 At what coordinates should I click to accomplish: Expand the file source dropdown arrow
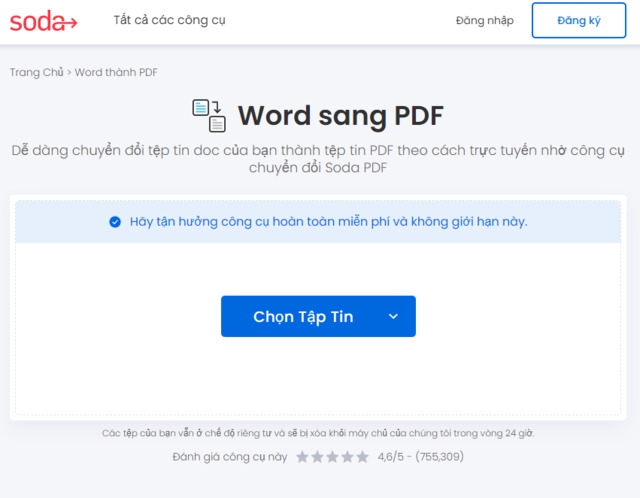click(393, 316)
